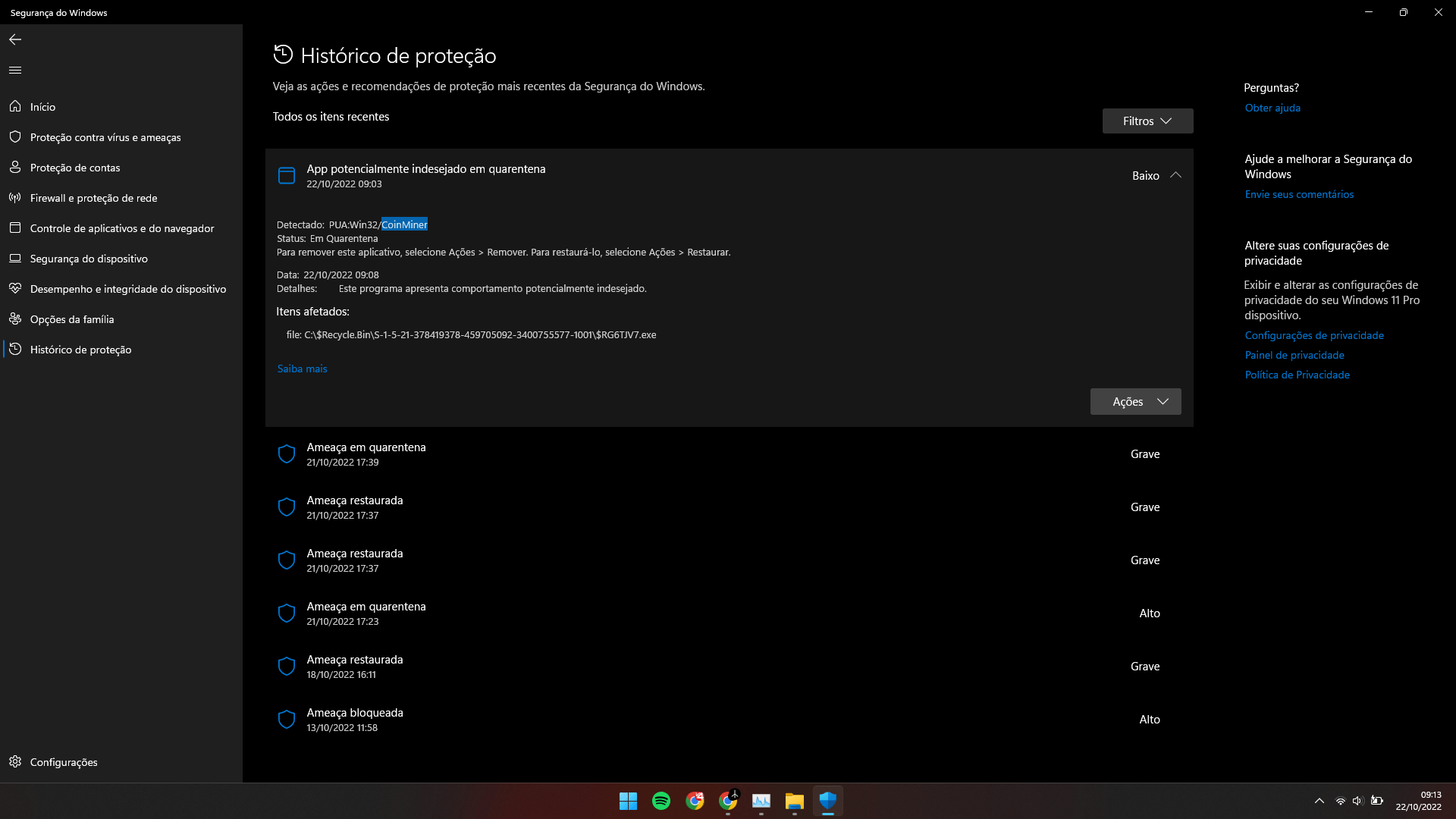Viewport: 1456px width, 819px height.
Task: Open the Ações dropdown button
Action: click(1134, 402)
